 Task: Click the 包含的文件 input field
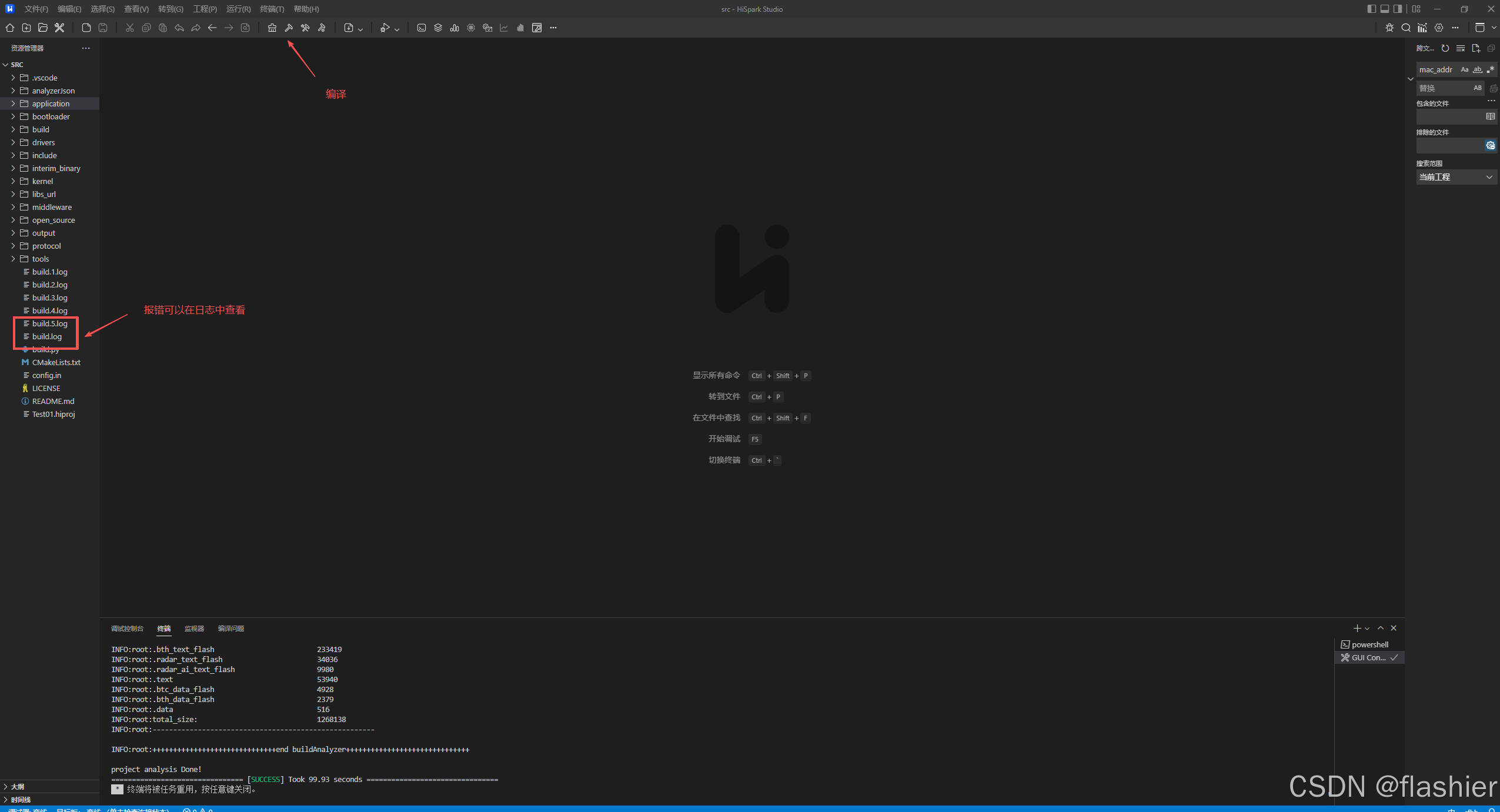tap(1449, 116)
